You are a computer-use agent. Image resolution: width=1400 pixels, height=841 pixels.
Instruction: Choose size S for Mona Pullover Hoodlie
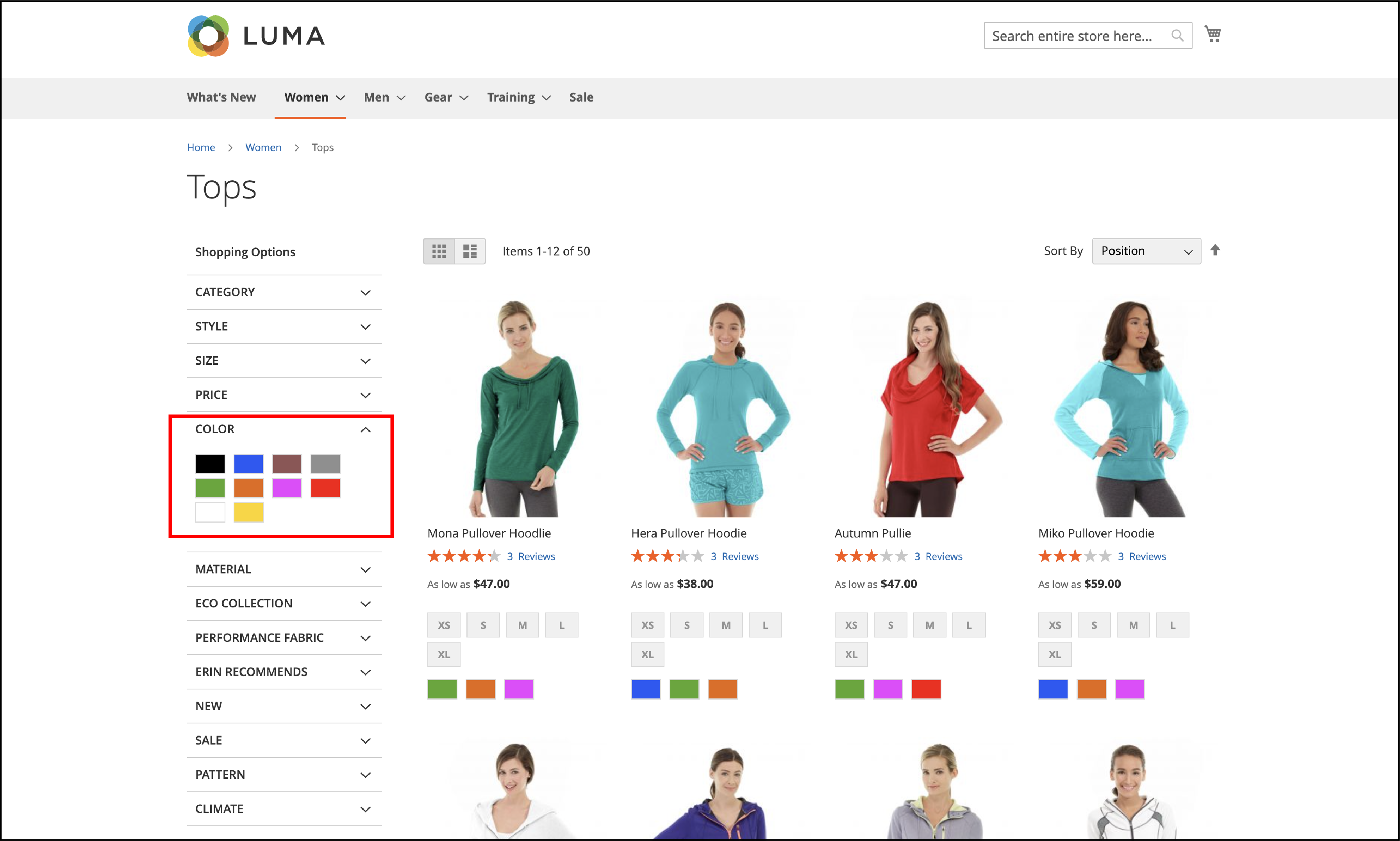point(483,625)
